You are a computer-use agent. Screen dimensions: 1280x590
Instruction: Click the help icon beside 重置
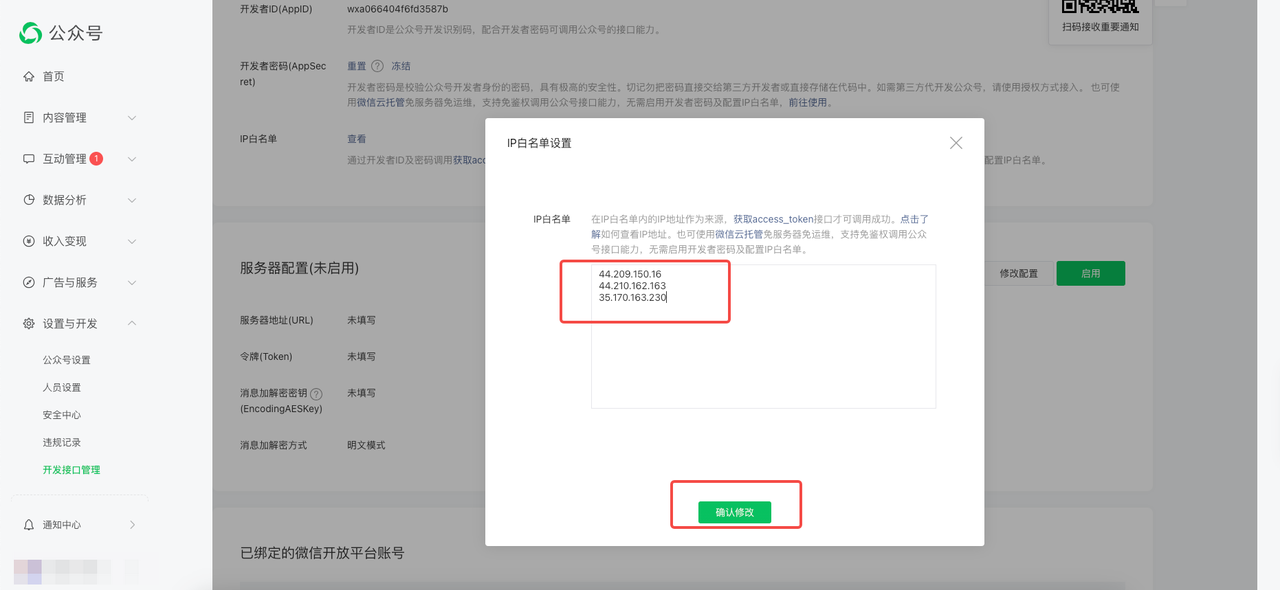click(377, 66)
